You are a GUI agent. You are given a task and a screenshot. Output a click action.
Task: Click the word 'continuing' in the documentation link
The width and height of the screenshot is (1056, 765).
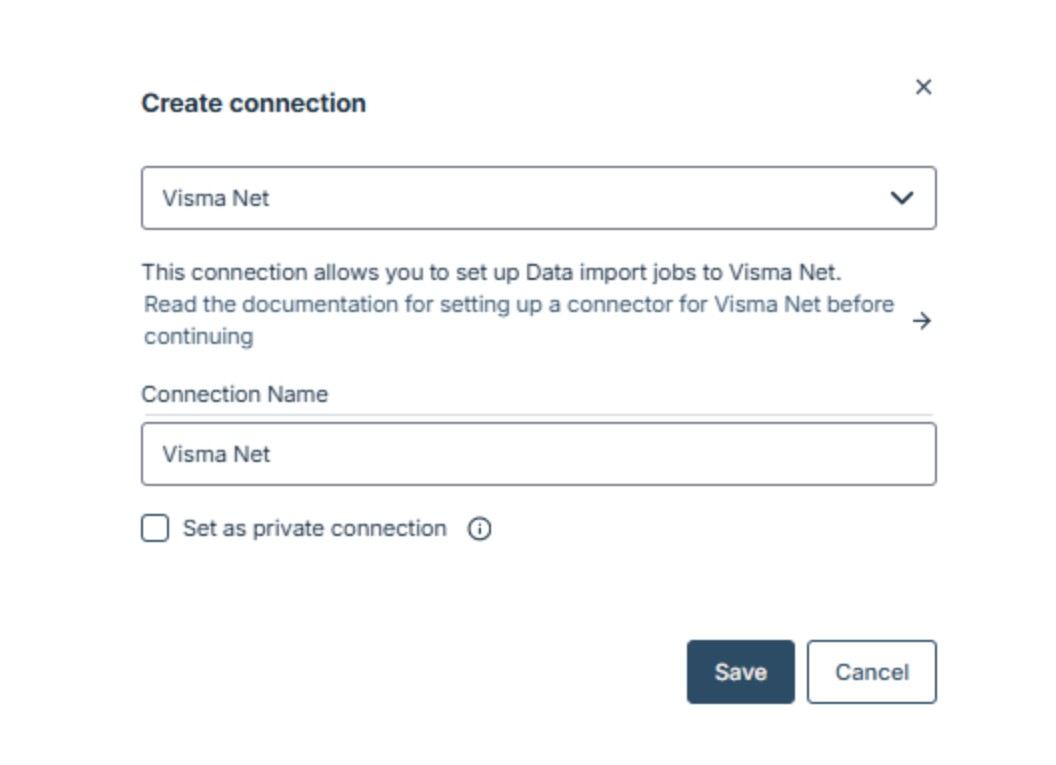coord(198,337)
